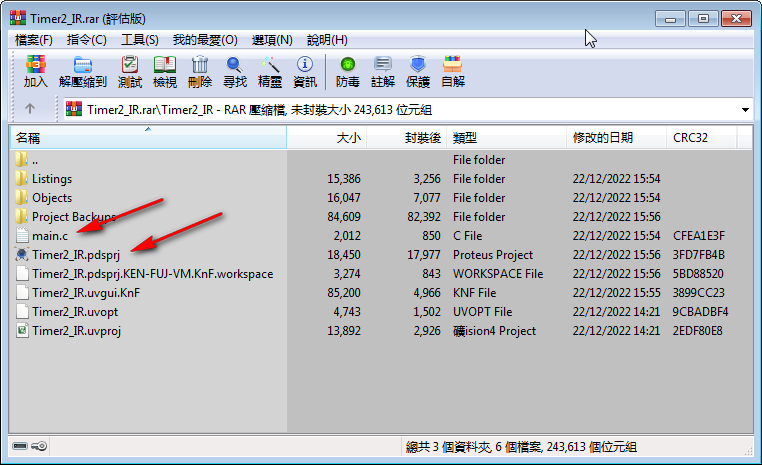Click the 解壓縮到 (Extract to) icon
762x465 pixels.
click(83, 64)
